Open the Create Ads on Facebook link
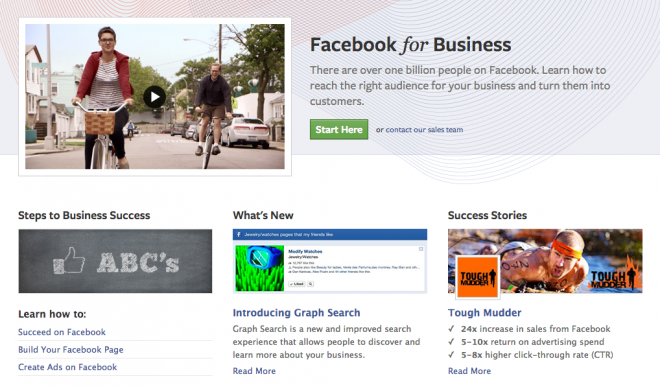The image size is (660, 387). tap(67, 367)
